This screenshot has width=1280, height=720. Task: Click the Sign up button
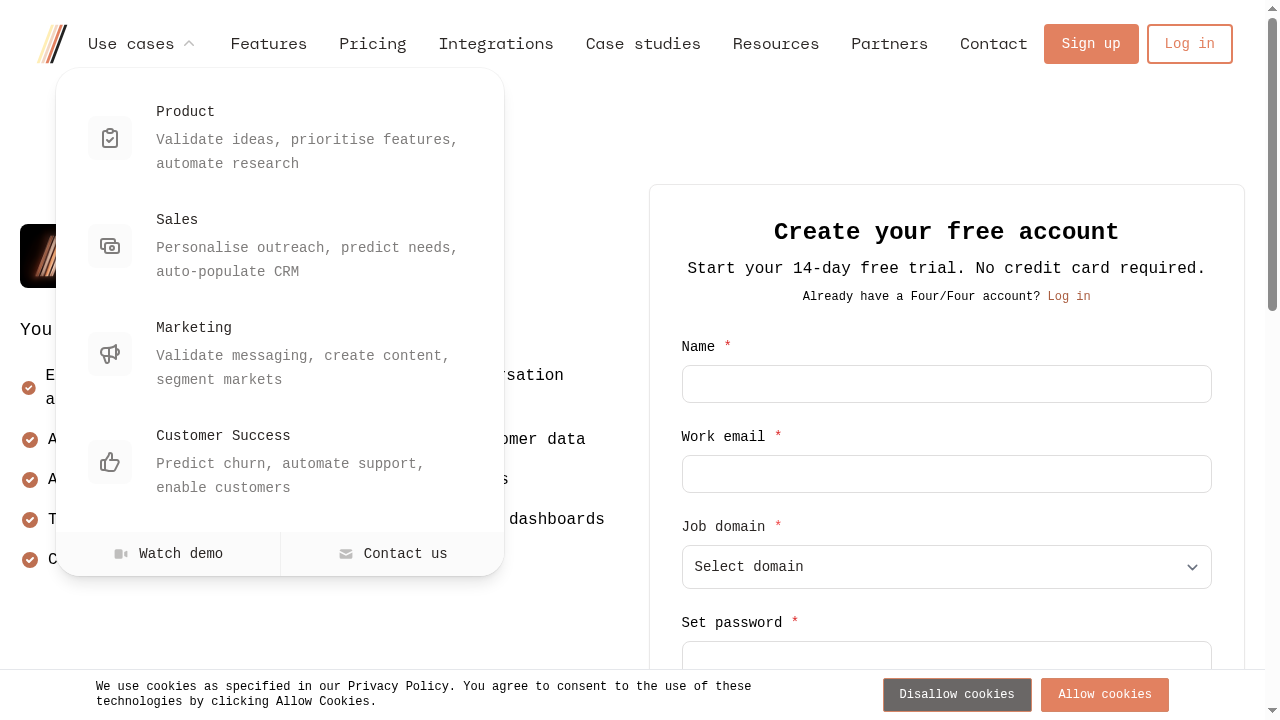[1091, 44]
